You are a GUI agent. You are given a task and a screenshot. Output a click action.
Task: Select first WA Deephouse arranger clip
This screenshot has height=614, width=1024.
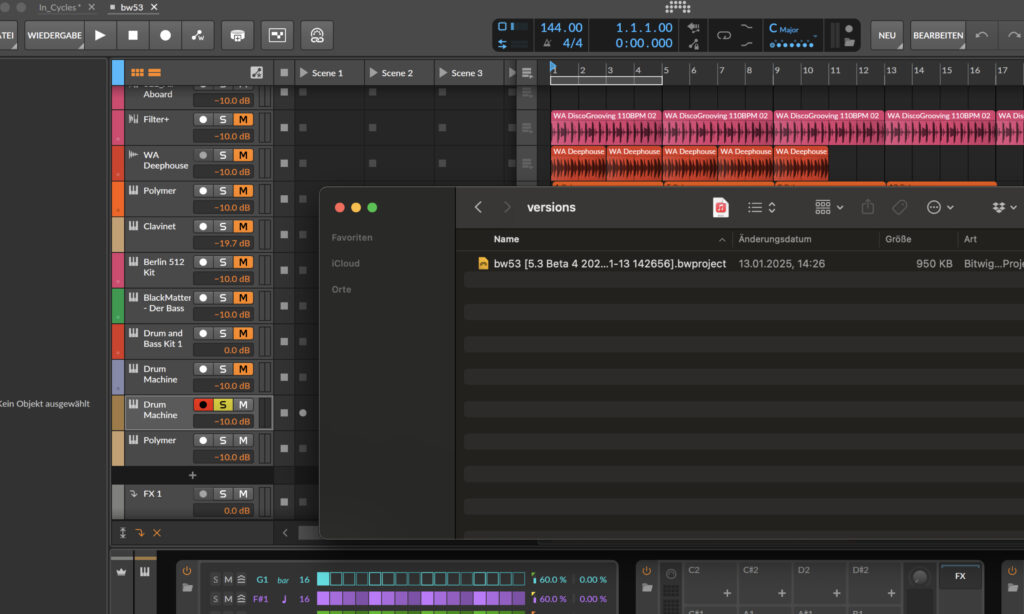[x=579, y=163]
